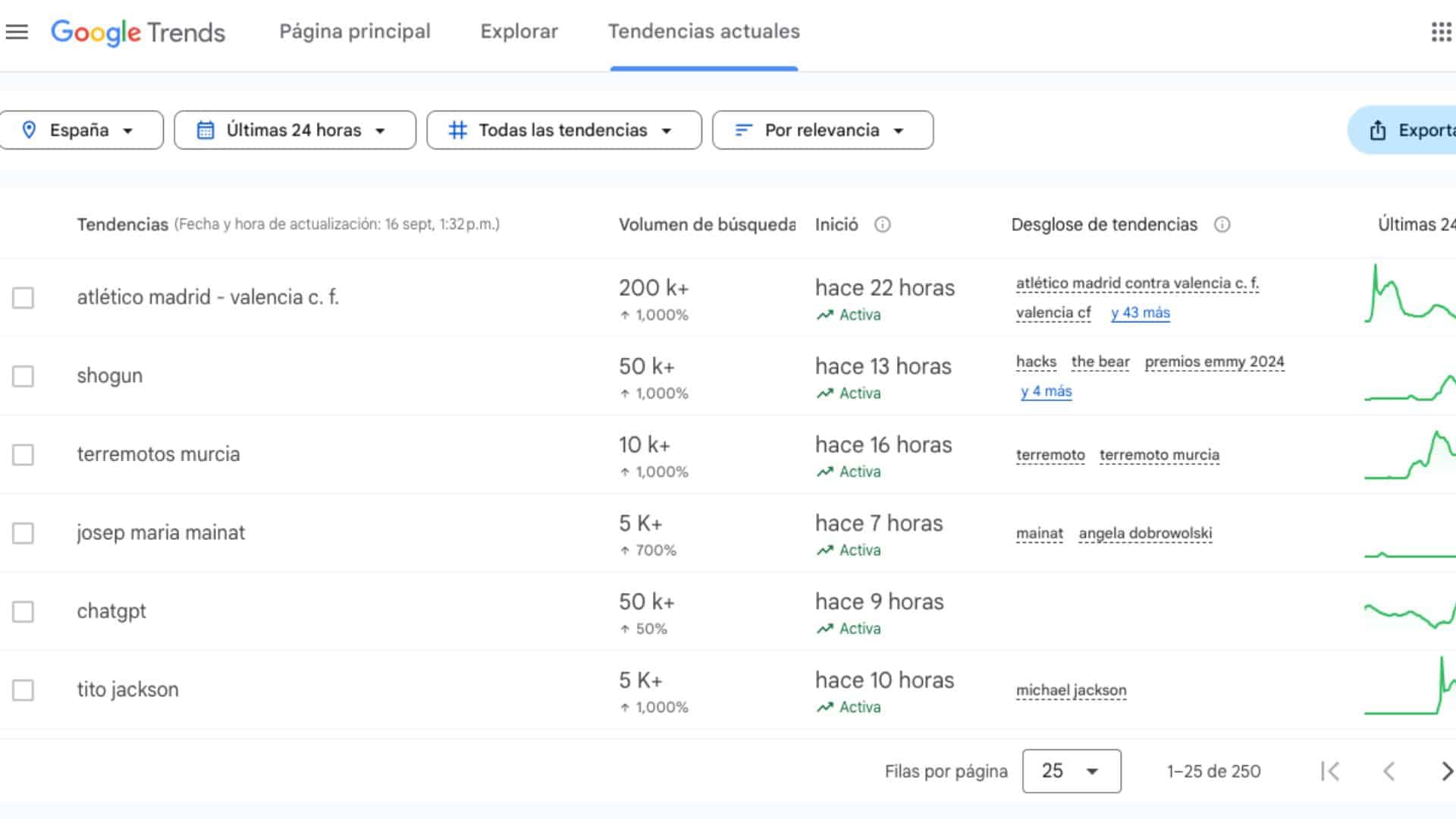Click the info icon next to Inició

(x=882, y=224)
